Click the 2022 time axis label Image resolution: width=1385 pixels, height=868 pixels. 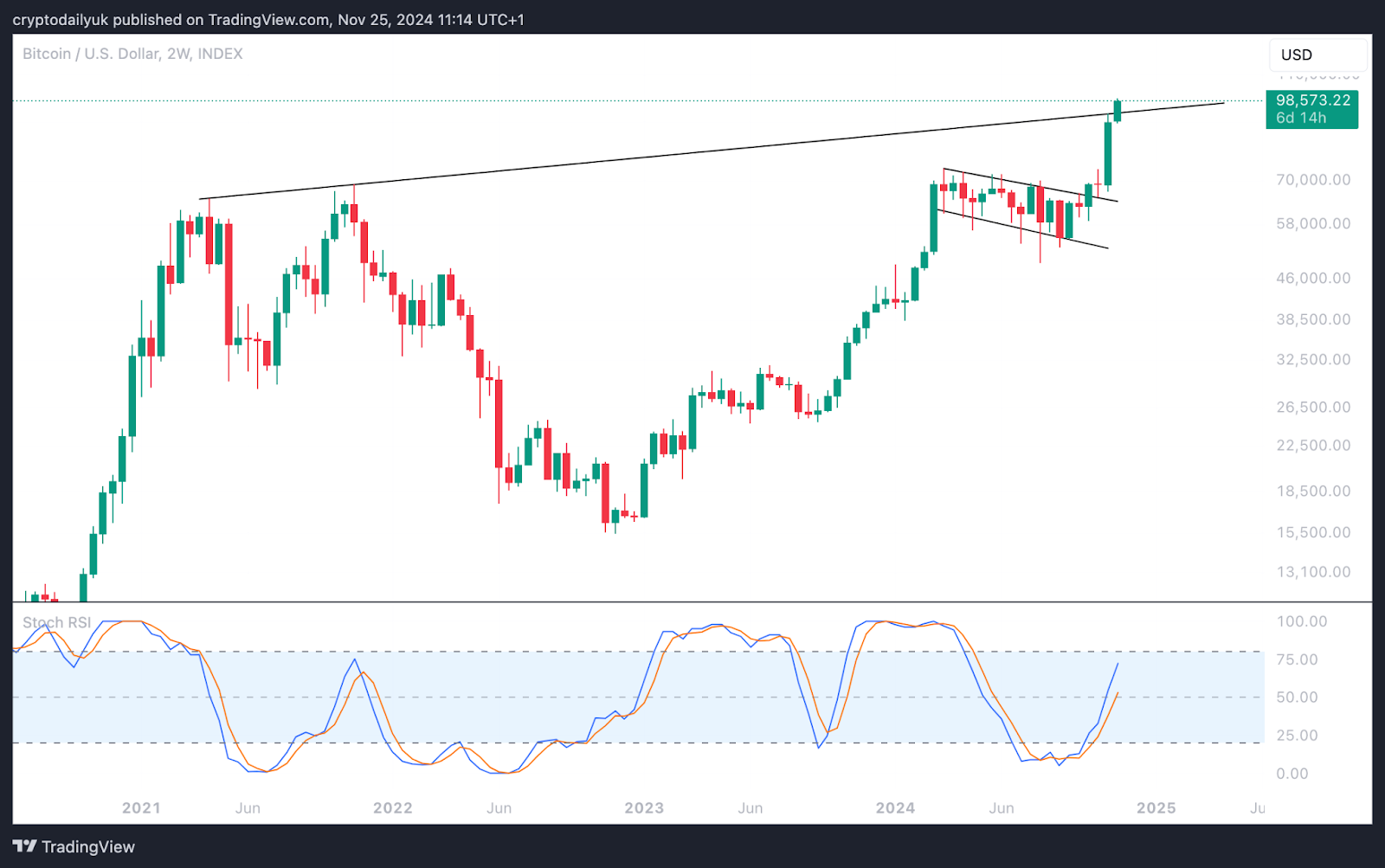pyautogui.click(x=393, y=807)
